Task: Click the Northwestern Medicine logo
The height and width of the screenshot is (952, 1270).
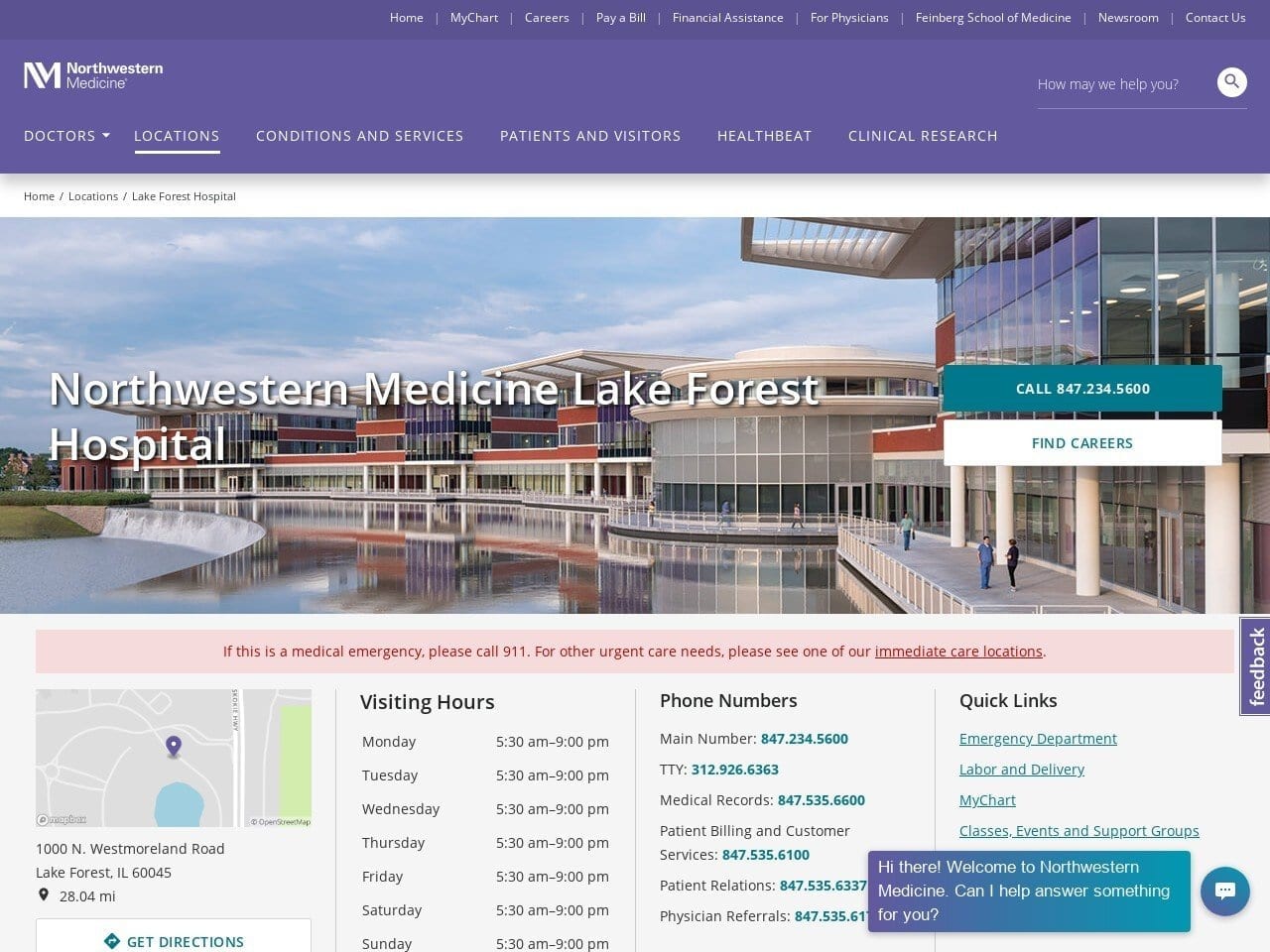Action: 93,75
